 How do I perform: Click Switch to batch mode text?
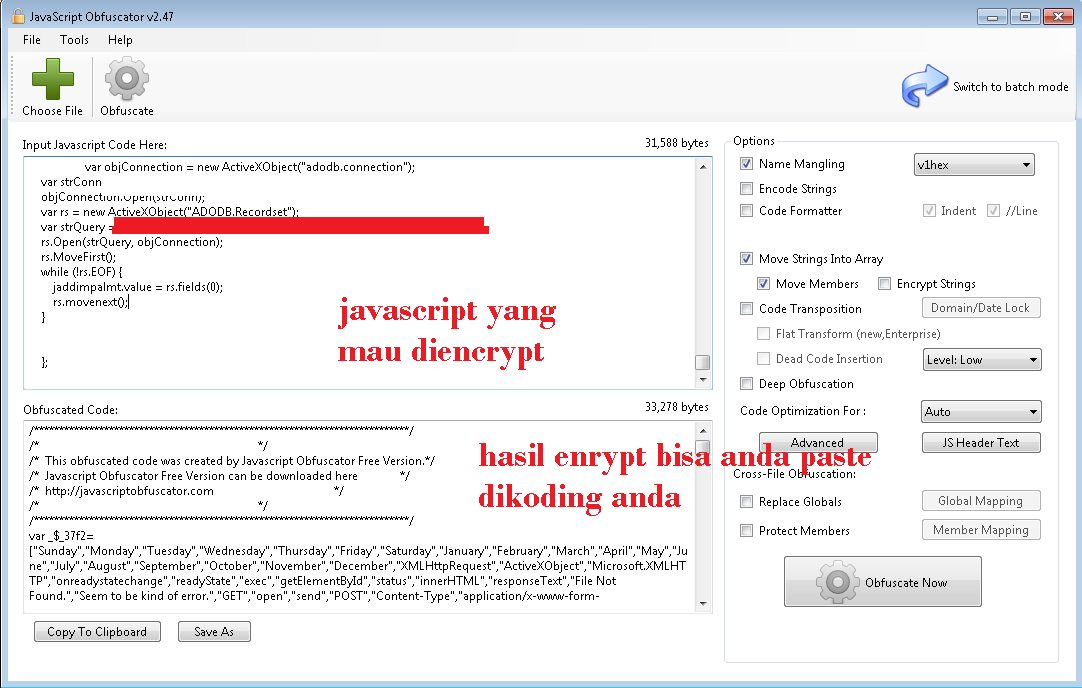coord(1010,86)
